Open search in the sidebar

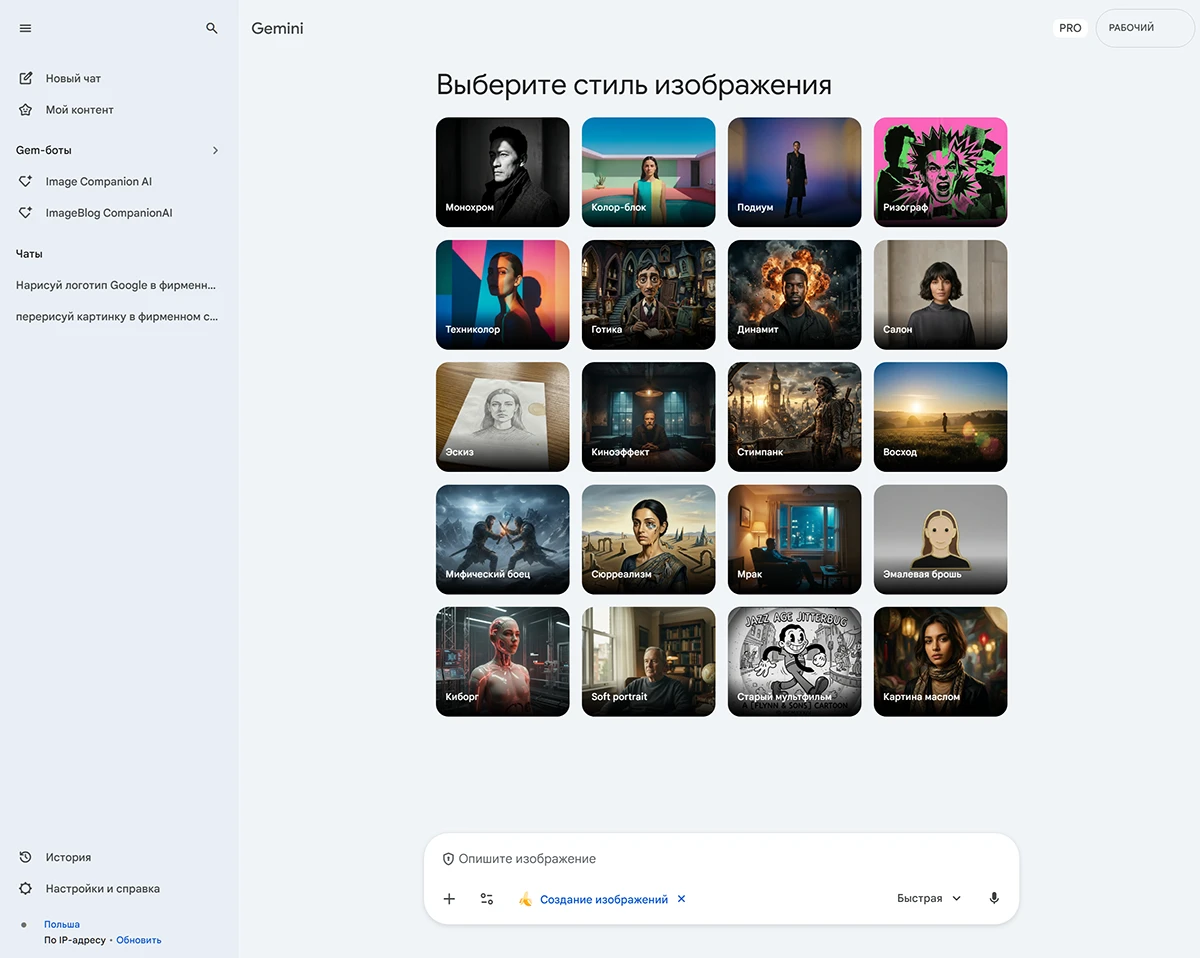pyautogui.click(x=211, y=28)
